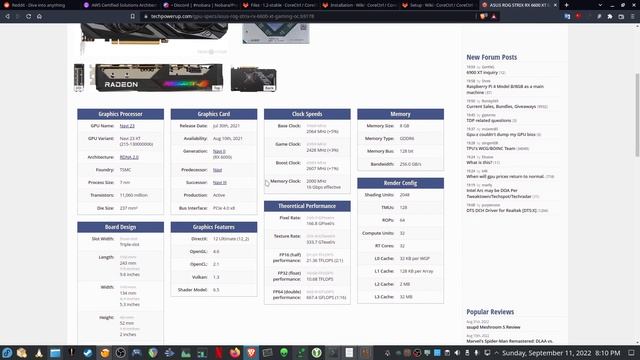
Task: Open OBS Studio from the taskbar
Action: click(120, 353)
